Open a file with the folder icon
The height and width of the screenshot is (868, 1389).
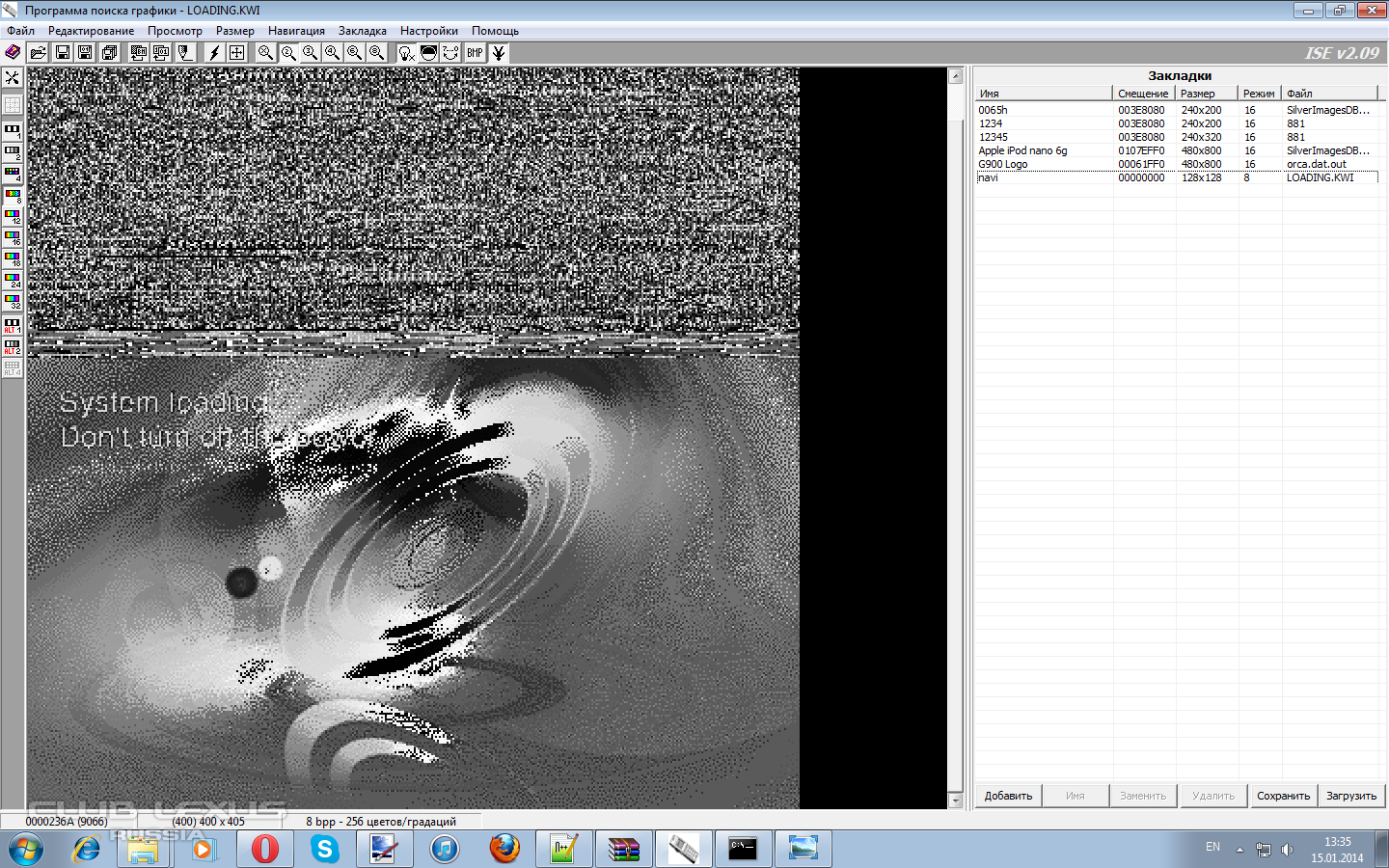point(38,53)
